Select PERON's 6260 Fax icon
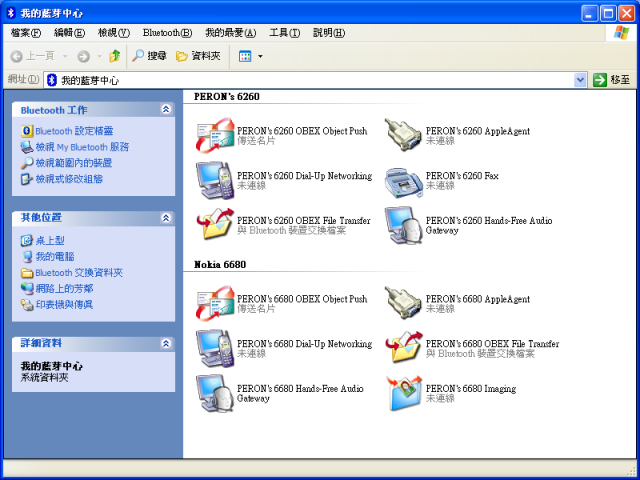The width and height of the screenshot is (640, 480). (x=403, y=181)
